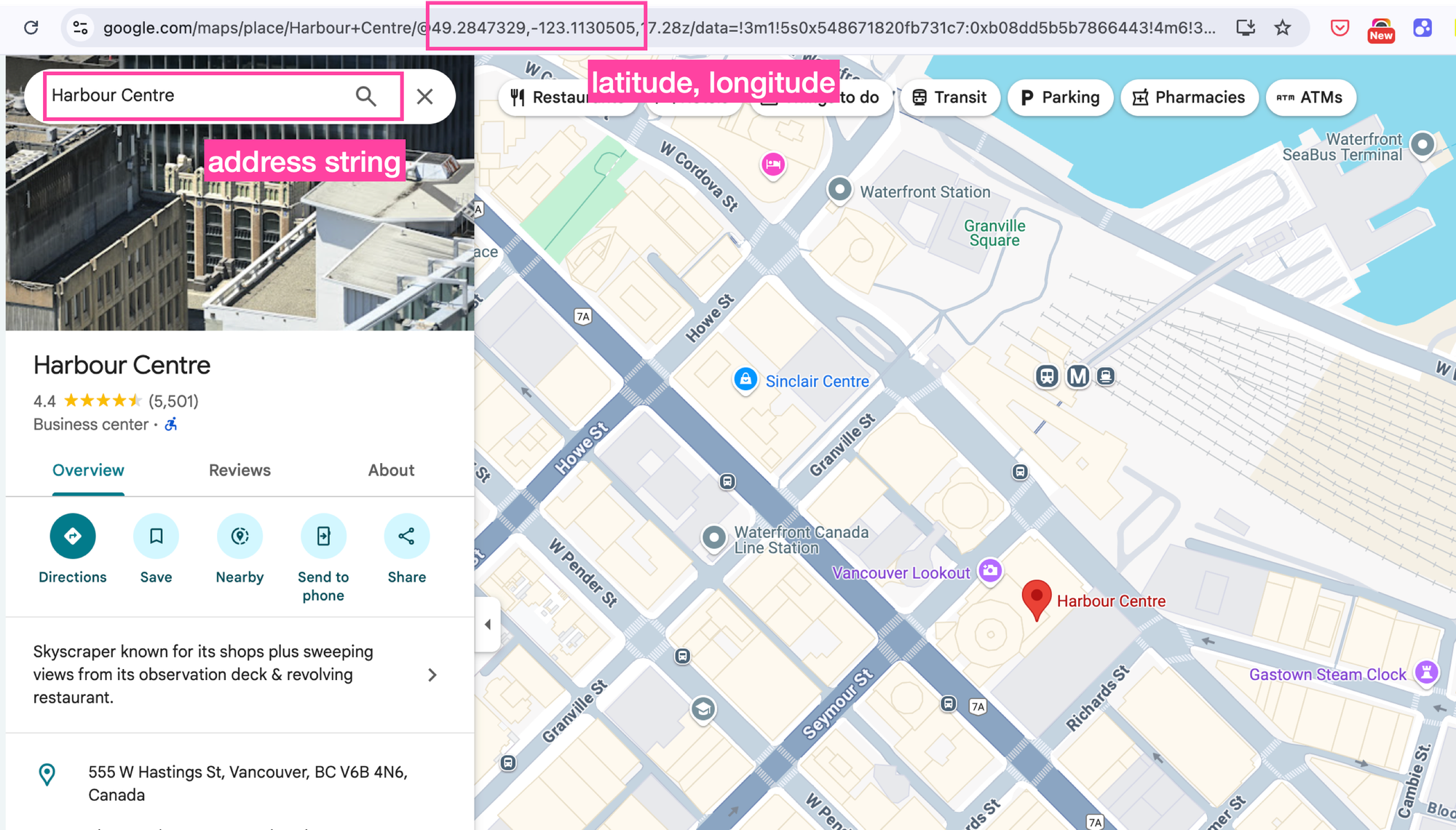The height and width of the screenshot is (830, 1456).
Task: Open sharing options with the Share icon
Action: point(406,536)
